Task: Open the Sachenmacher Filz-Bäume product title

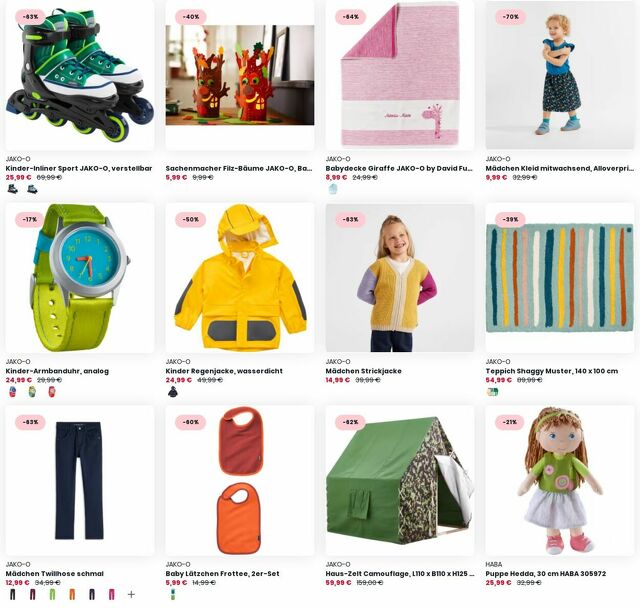Action: pos(239,168)
